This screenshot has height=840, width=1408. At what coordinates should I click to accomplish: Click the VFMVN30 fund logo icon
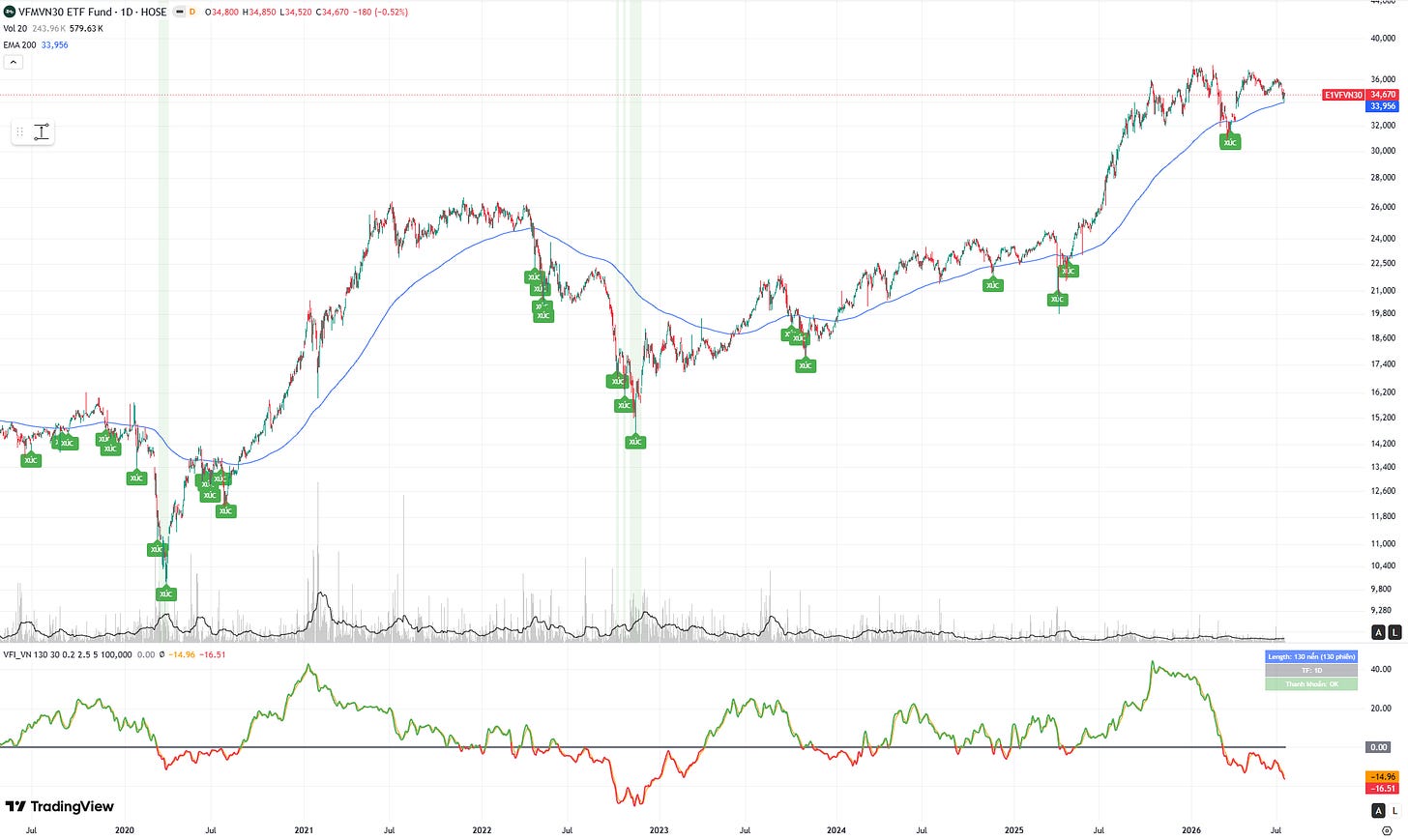click(x=10, y=12)
